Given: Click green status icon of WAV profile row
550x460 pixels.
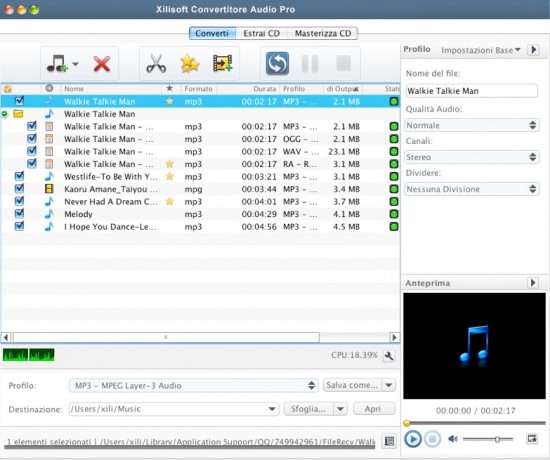Looking at the screenshot, I should click(394, 152).
